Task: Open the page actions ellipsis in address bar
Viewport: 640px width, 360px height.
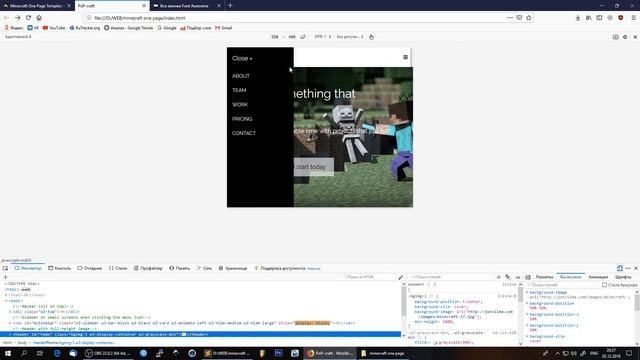Action: tap(510, 18)
